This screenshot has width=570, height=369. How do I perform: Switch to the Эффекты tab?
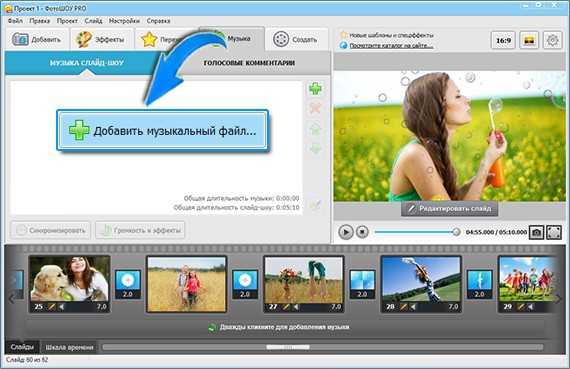(x=102, y=39)
